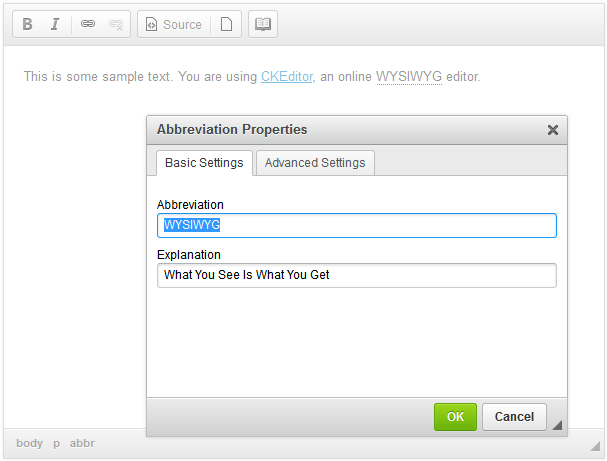Viewport: 607px width, 461px height.
Task: Toggle bold formatting in the toolbar
Action: [x=28, y=25]
